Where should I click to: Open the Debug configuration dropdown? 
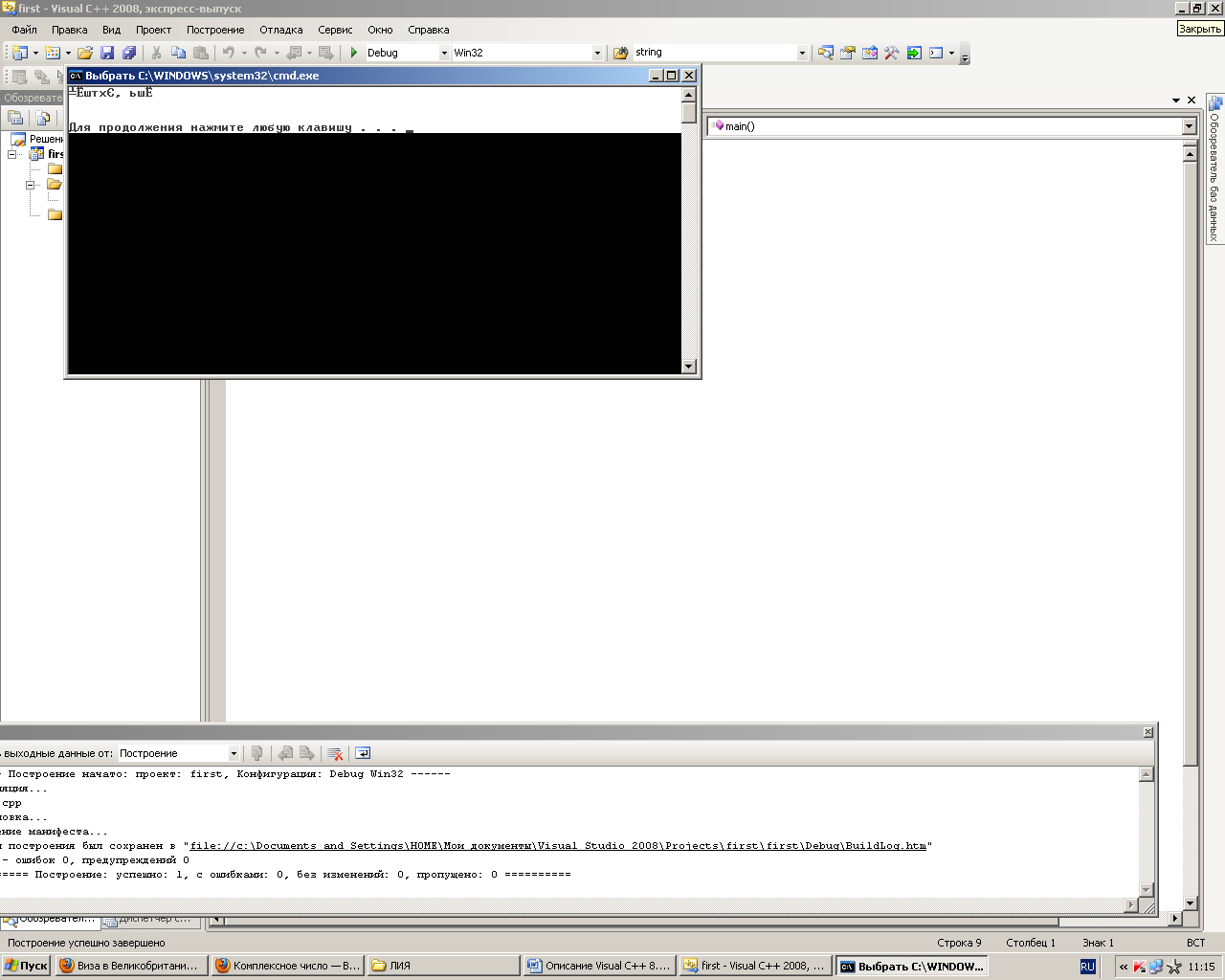click(444, 53)
